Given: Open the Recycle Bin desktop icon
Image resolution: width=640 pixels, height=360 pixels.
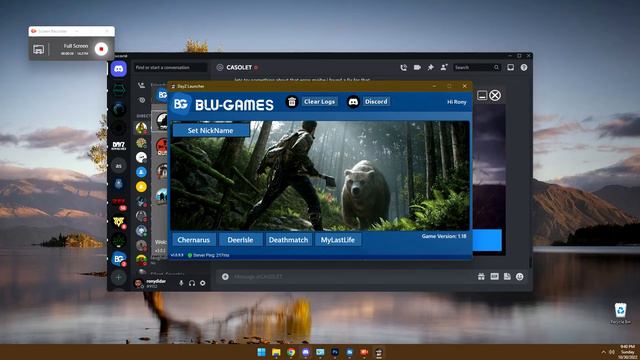Looking at the screenshot, I should click(x=620, y=313).
